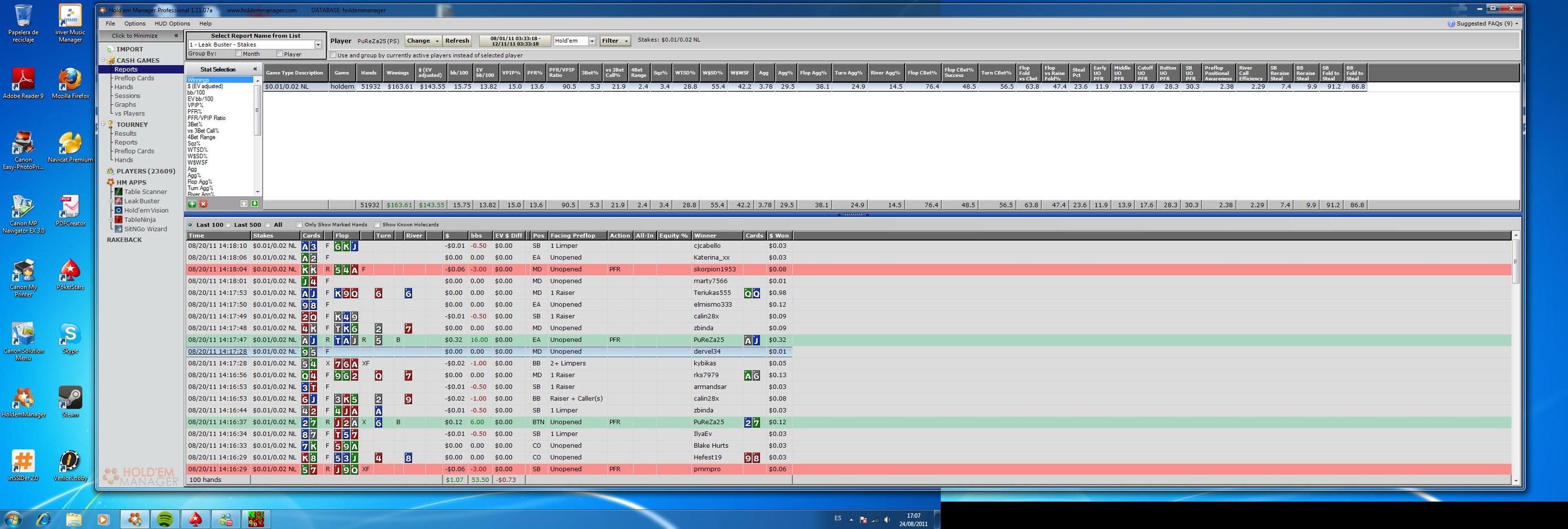Select Preflop Cards under Cash Games
1568x529 pixels.
134,78
